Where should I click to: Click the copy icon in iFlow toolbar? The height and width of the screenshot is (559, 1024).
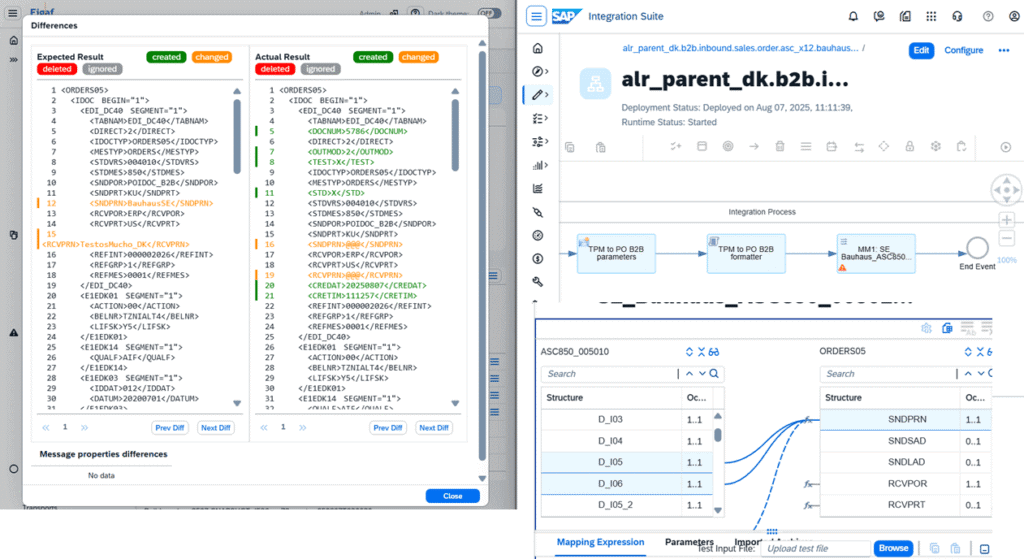pyautogui.click(x=569, y=148)
